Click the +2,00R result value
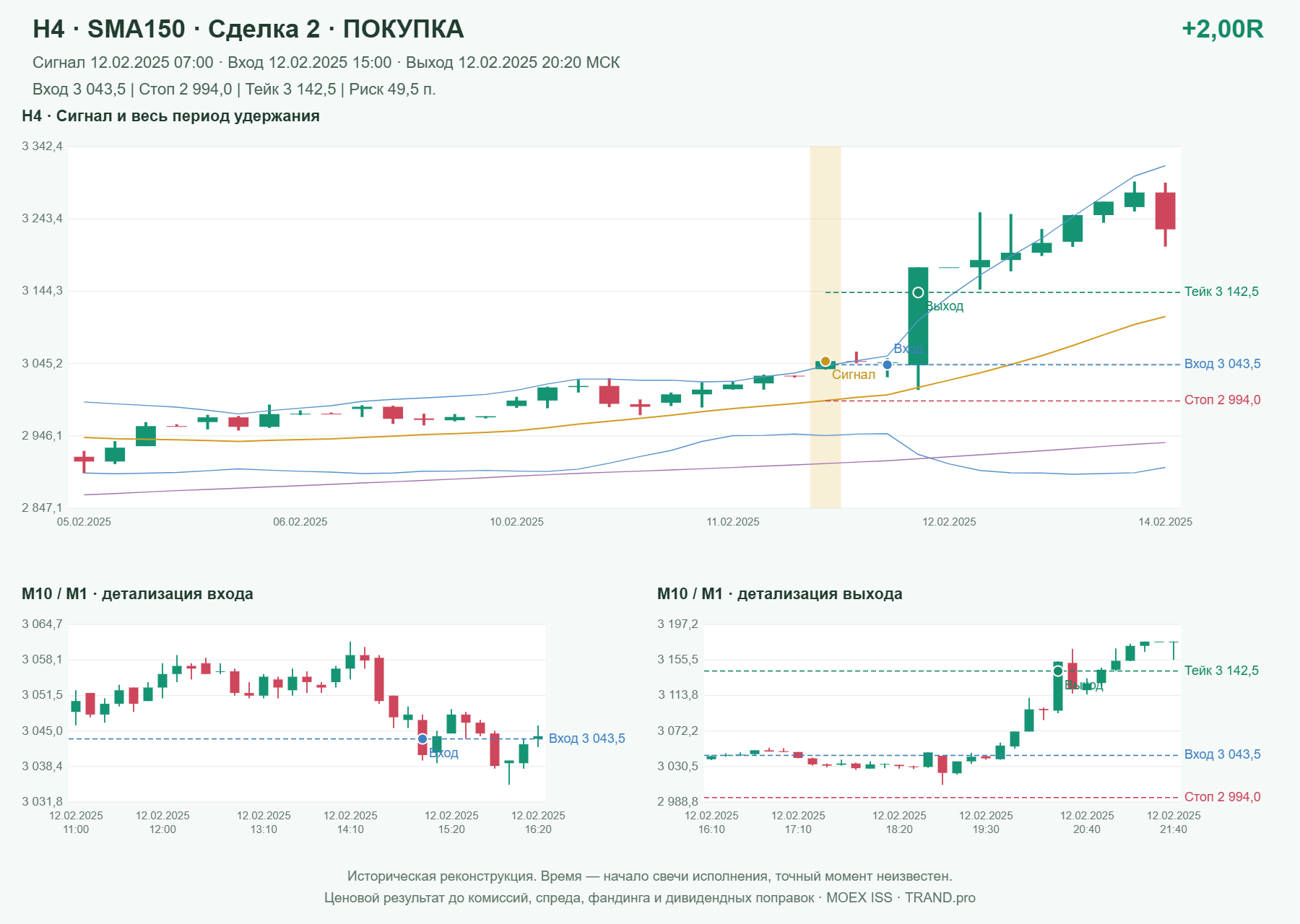The width and height of the screenshot is (1300, 924). pos(1222,29)
